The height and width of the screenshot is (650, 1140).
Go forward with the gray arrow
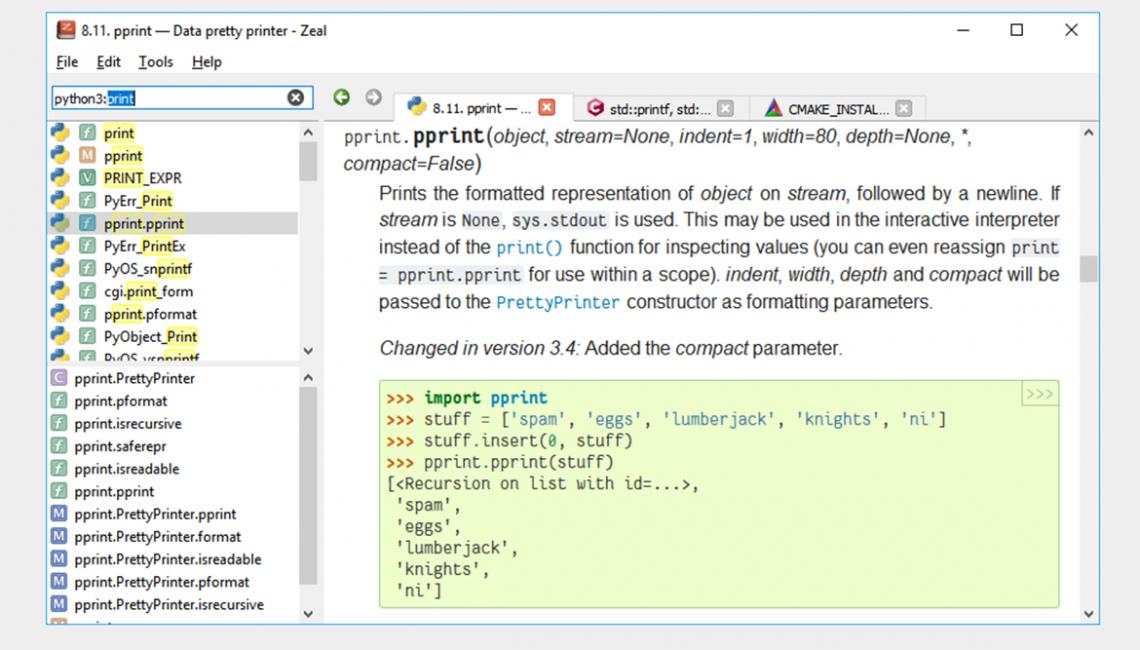point(374,97)
